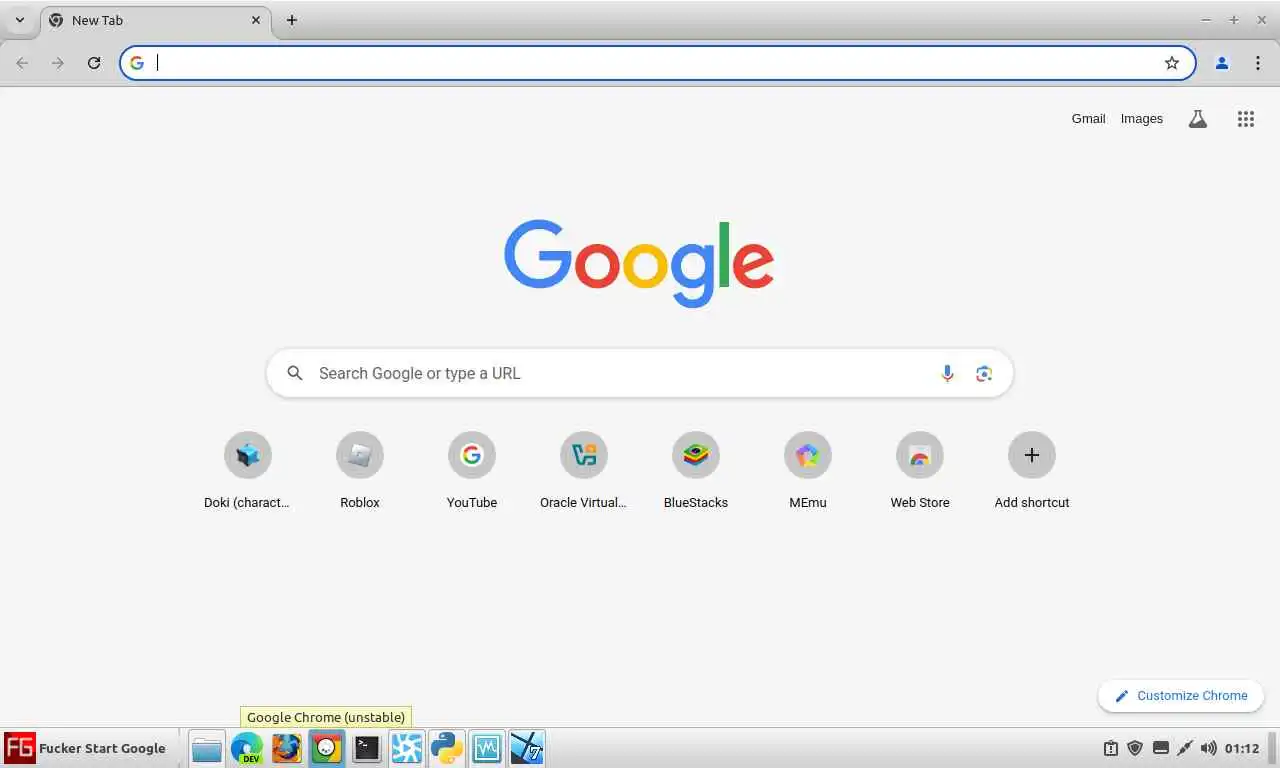The width and height of the screenshot is (1280, 768).
Task: Click the Google logo
Action: pyautogui.click(x=639, y=263)
